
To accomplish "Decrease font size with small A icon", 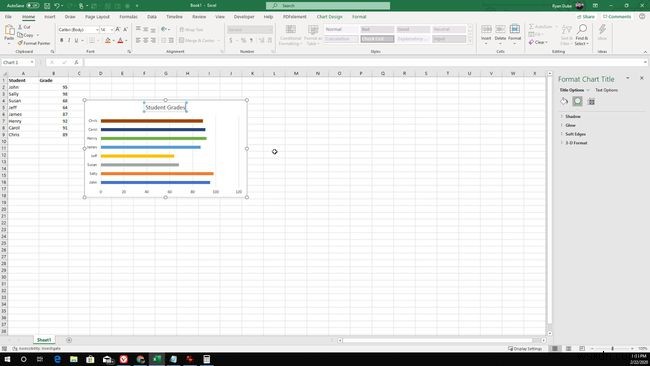I will 125,29.
